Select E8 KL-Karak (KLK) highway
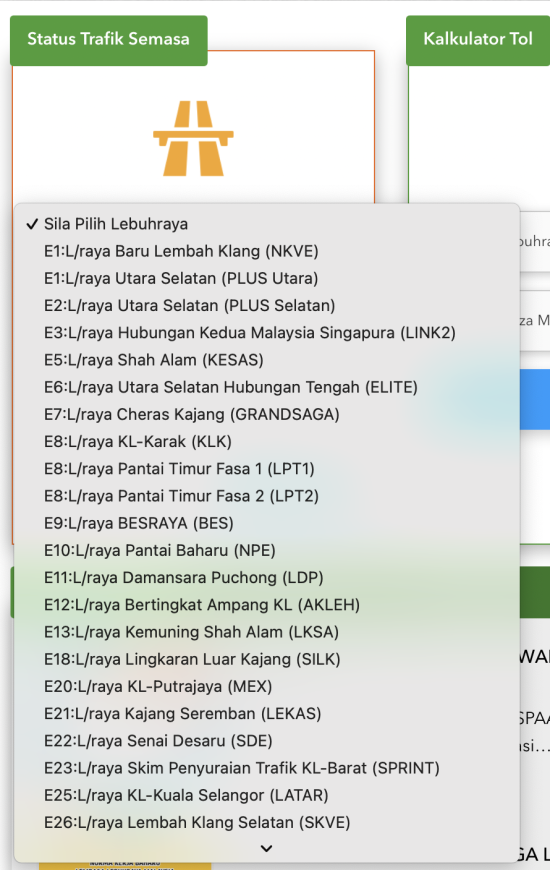Viewport: 550px width, 870px height. (x=267, y=442)
